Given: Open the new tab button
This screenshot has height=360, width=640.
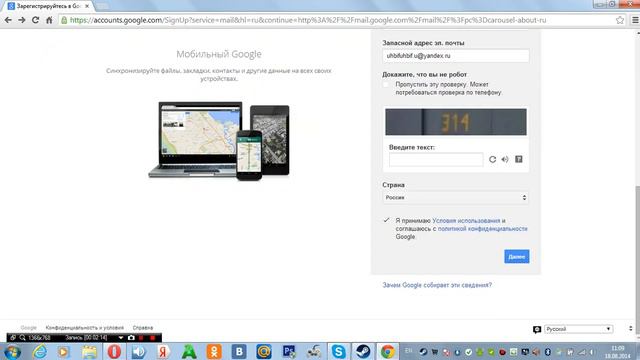Looking at the screenshot, I should [x=102, y=6].
